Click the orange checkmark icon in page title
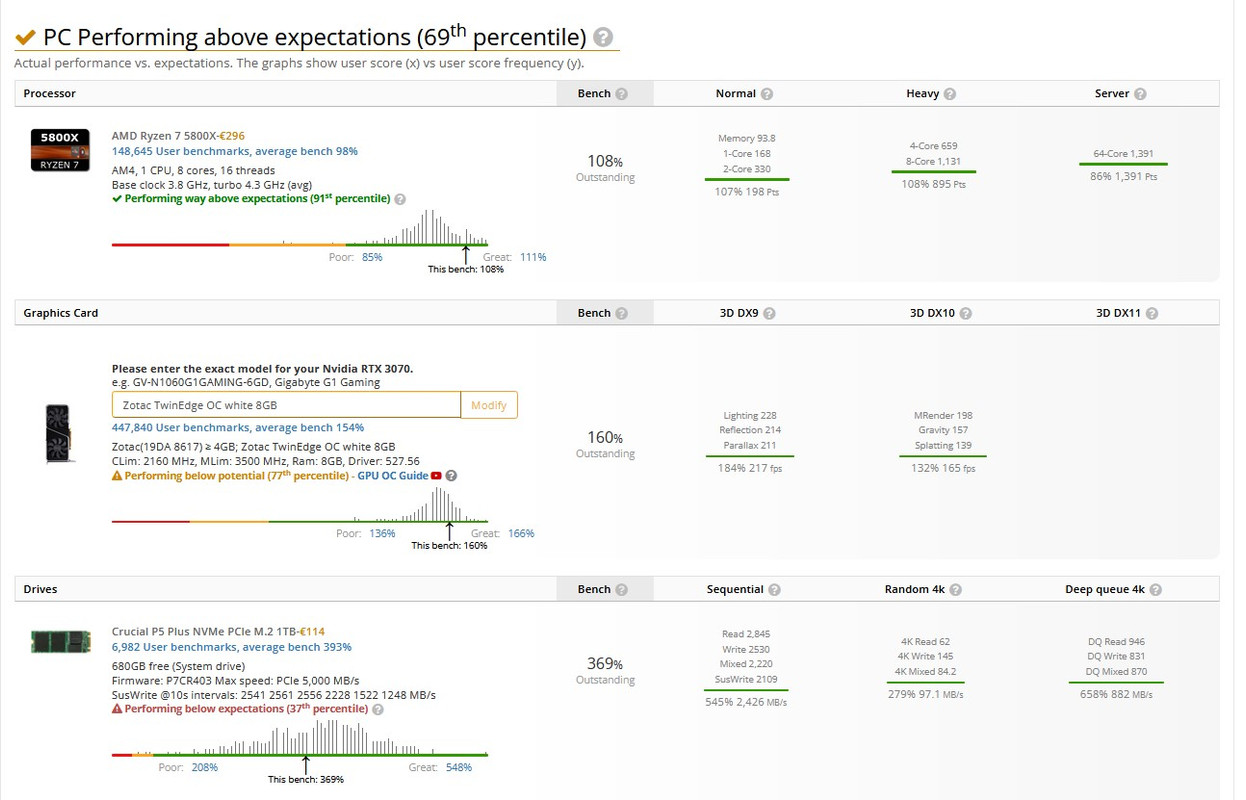The width and height of the screenshot is (1246, 800). click(x=26, y=38)
